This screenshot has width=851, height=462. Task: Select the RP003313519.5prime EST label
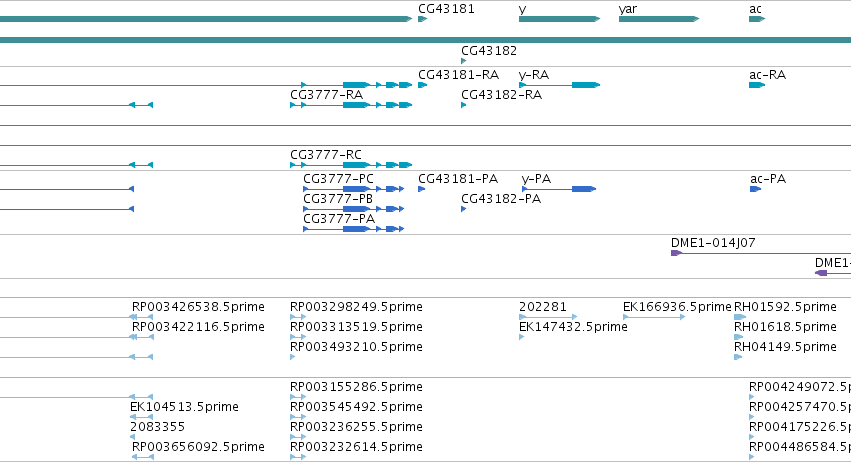pos(356,327)
